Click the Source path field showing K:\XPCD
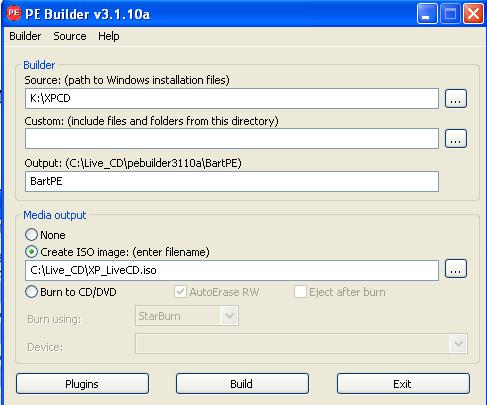The image size is (487, 405). 232,98
